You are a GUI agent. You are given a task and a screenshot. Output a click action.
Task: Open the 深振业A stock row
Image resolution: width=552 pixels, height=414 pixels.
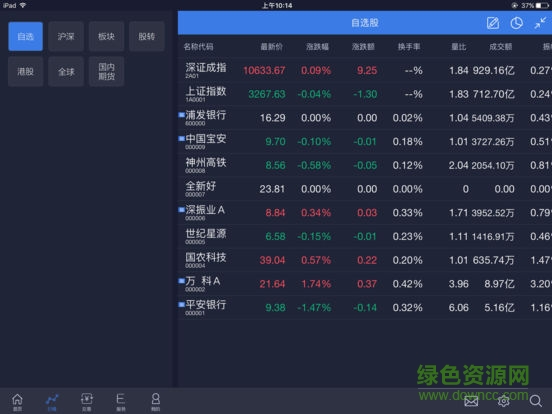click(365, 213)
